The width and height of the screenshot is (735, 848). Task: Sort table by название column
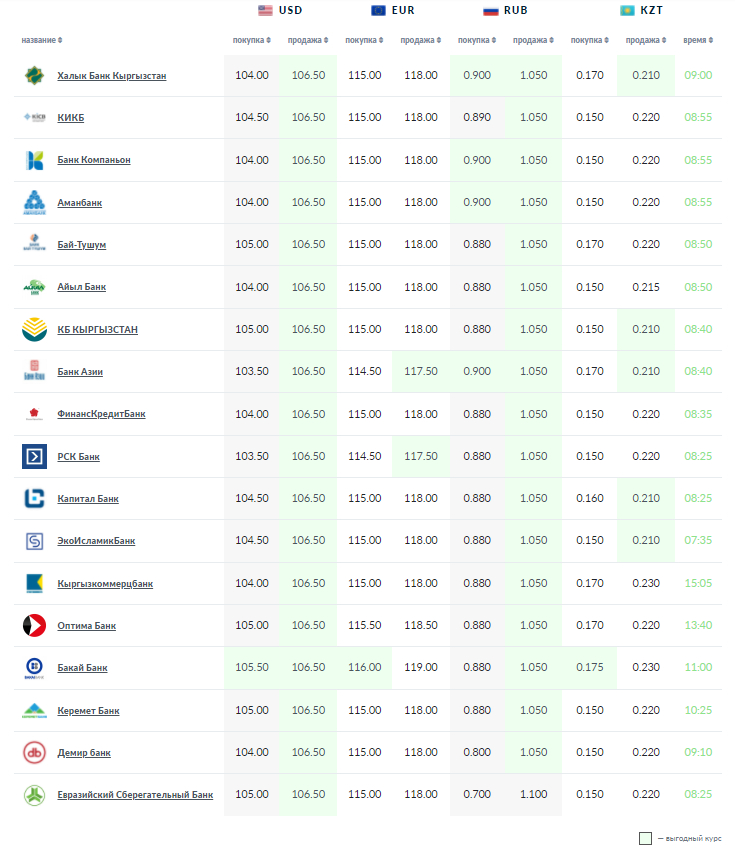point(41,41)
